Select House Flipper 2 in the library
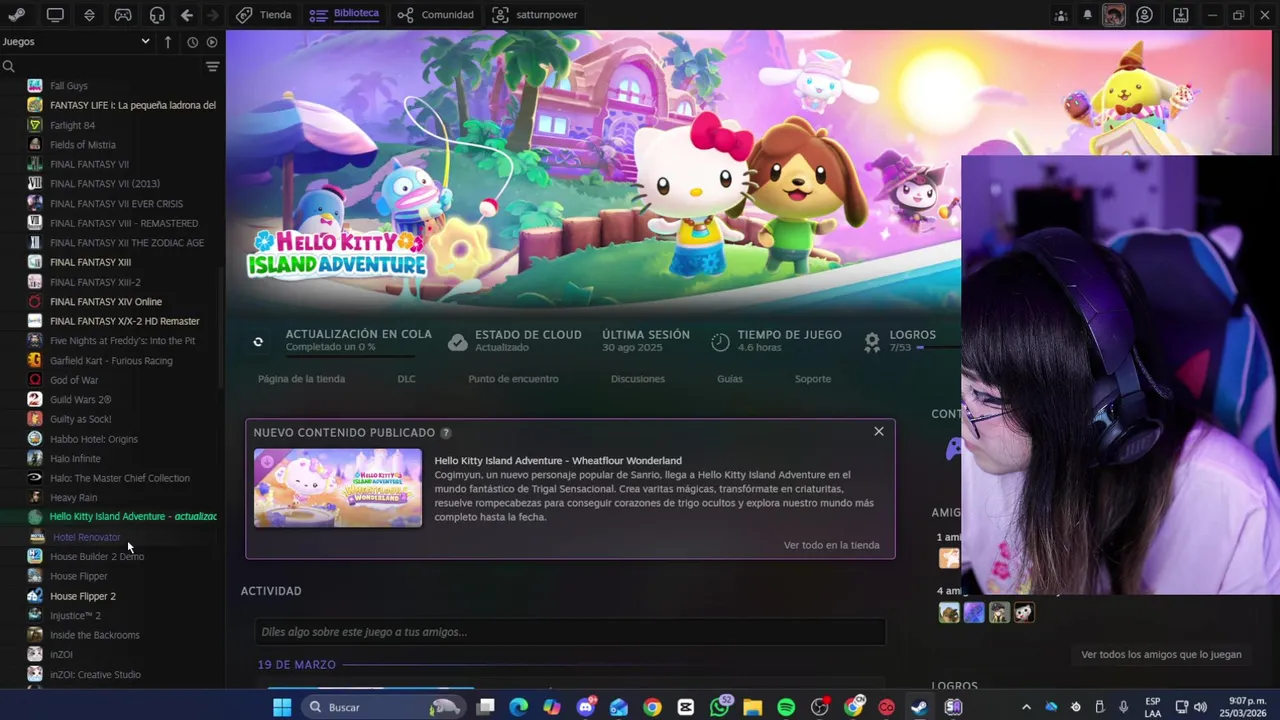Screen dimensions: 1280x720 click(83, 596)
